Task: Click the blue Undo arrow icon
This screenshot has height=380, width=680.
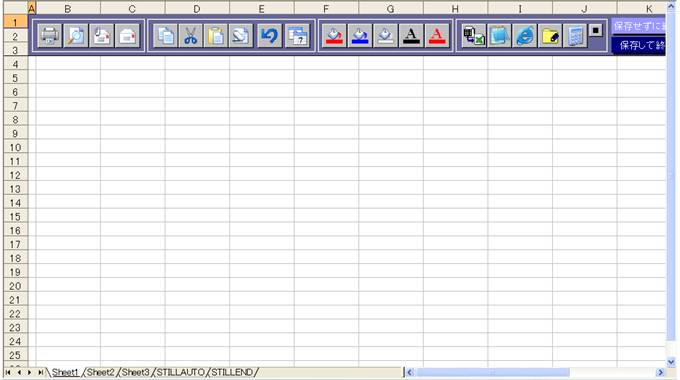Action: (269, 36)
